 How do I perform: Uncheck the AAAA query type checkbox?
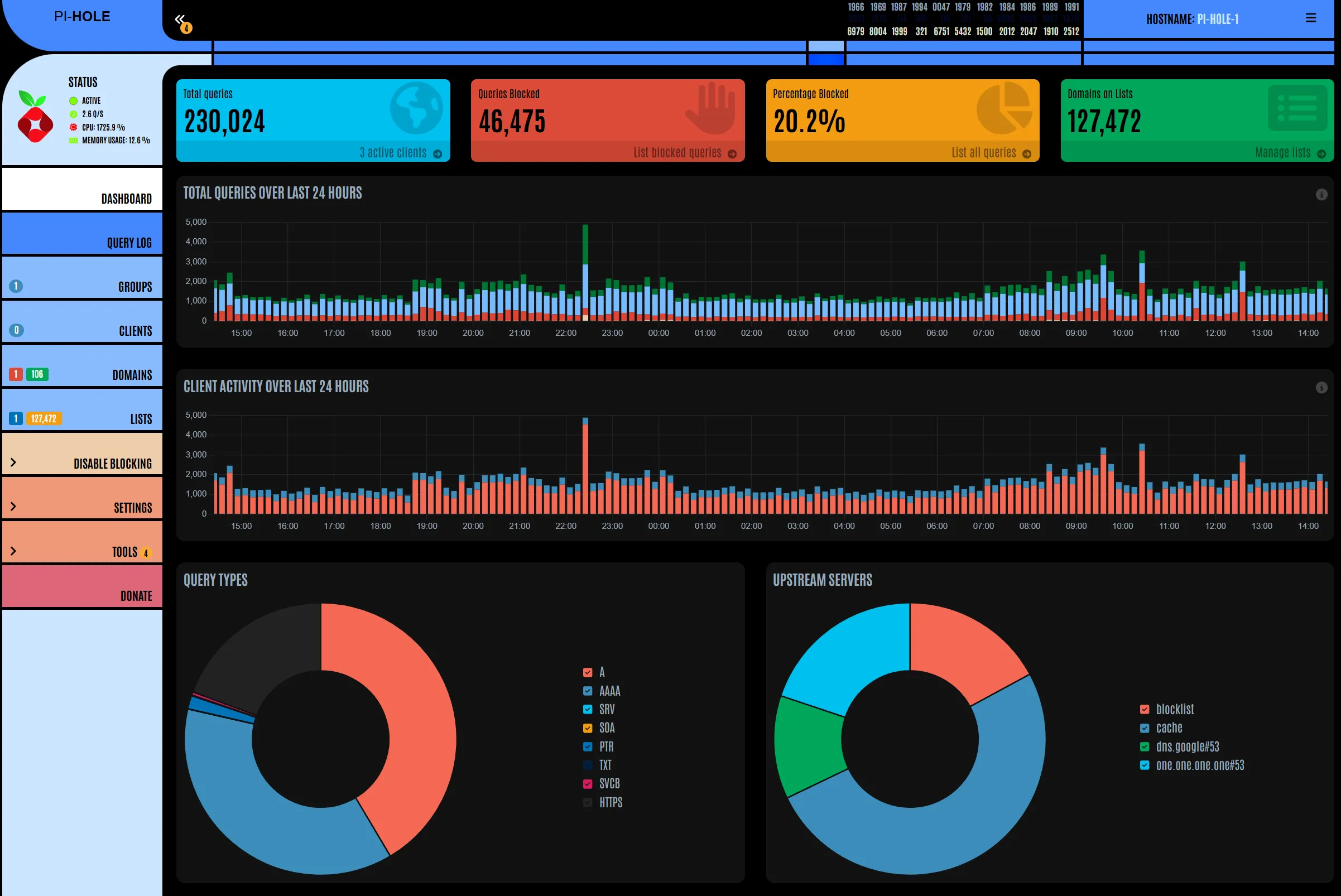(x=588, y=691)
